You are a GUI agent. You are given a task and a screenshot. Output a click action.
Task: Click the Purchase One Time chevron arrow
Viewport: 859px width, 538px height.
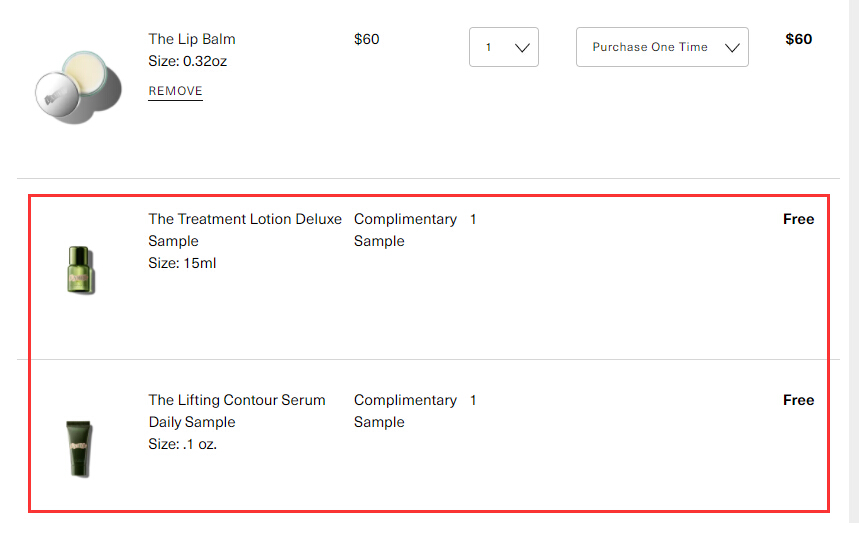coord(732,48)
